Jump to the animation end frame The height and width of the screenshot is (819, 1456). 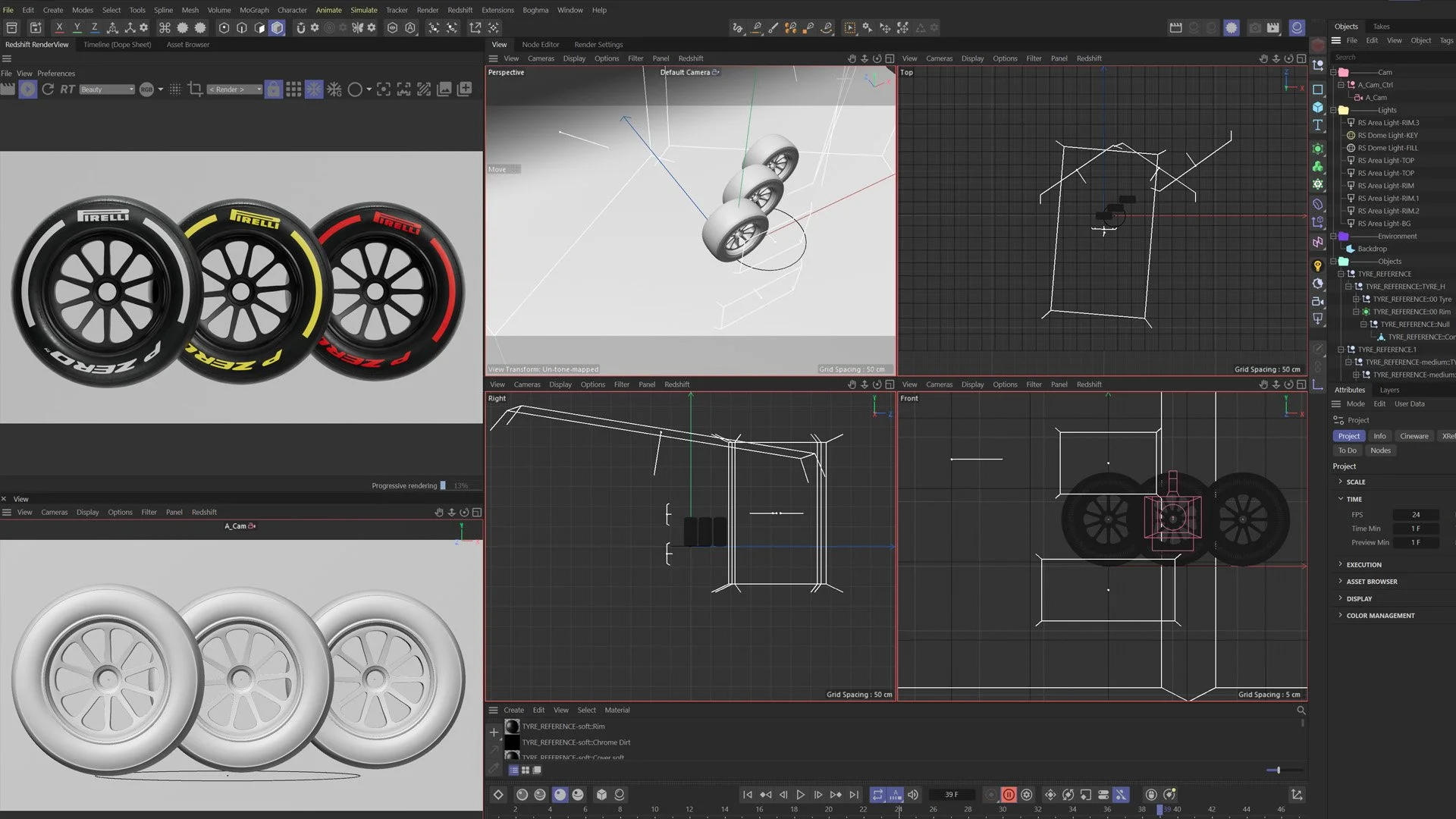(x=854, y=795)
